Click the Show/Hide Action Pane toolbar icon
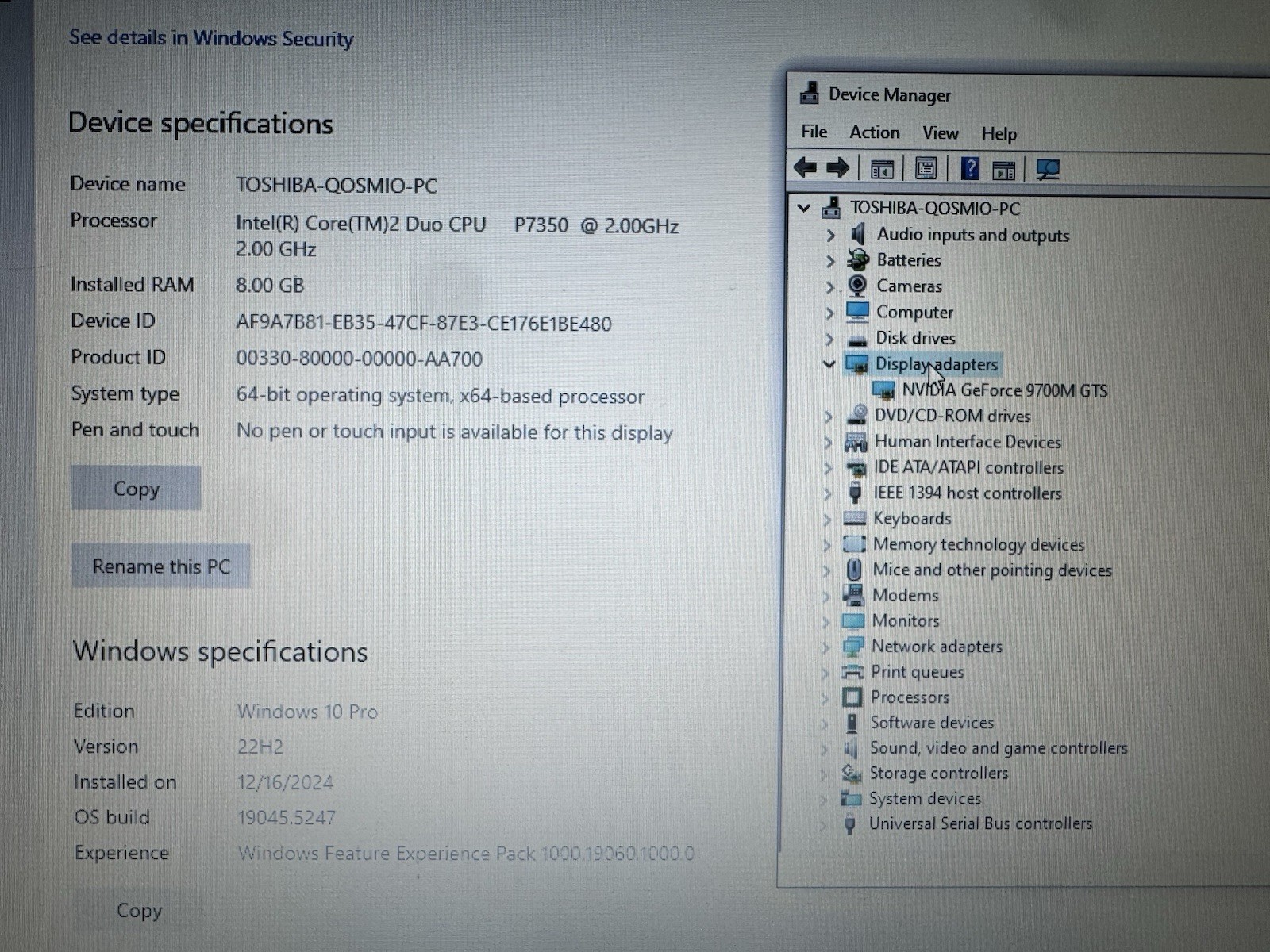The width and height of the screenshot is (1270, 952). pyautogui.click(x=1003, y=170)
